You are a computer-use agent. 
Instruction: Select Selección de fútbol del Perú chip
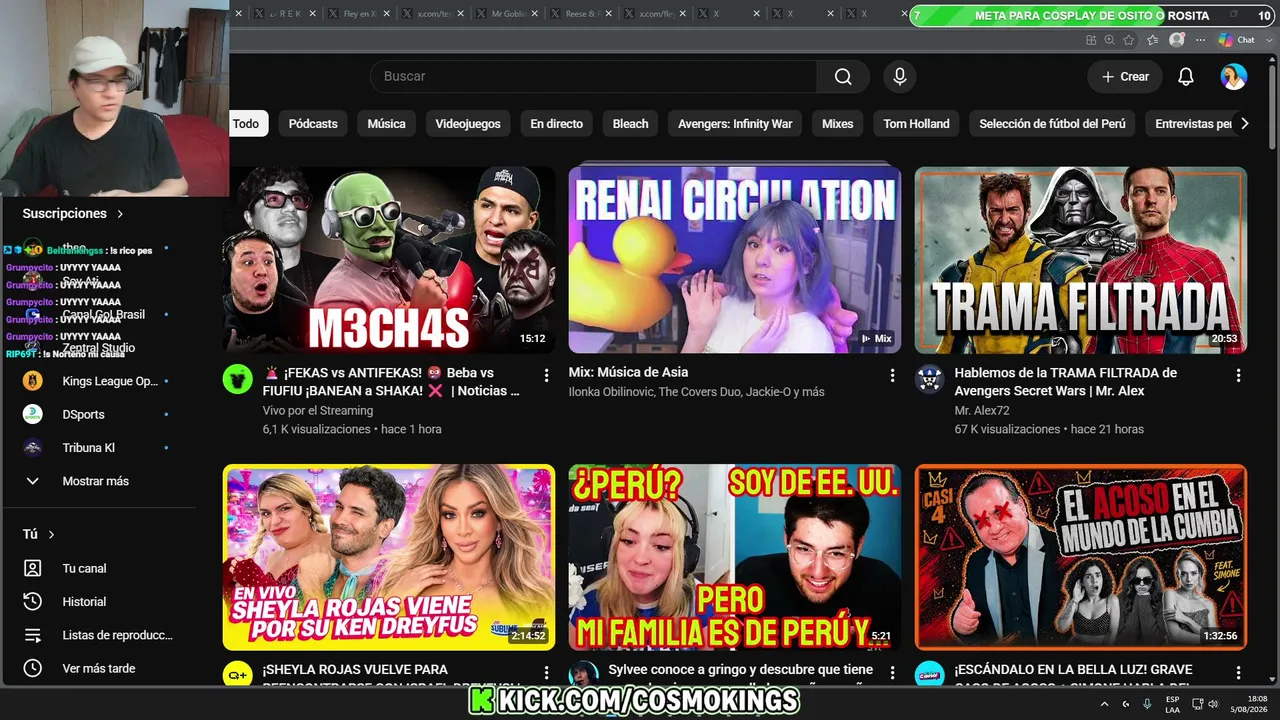coord(1052,124)
